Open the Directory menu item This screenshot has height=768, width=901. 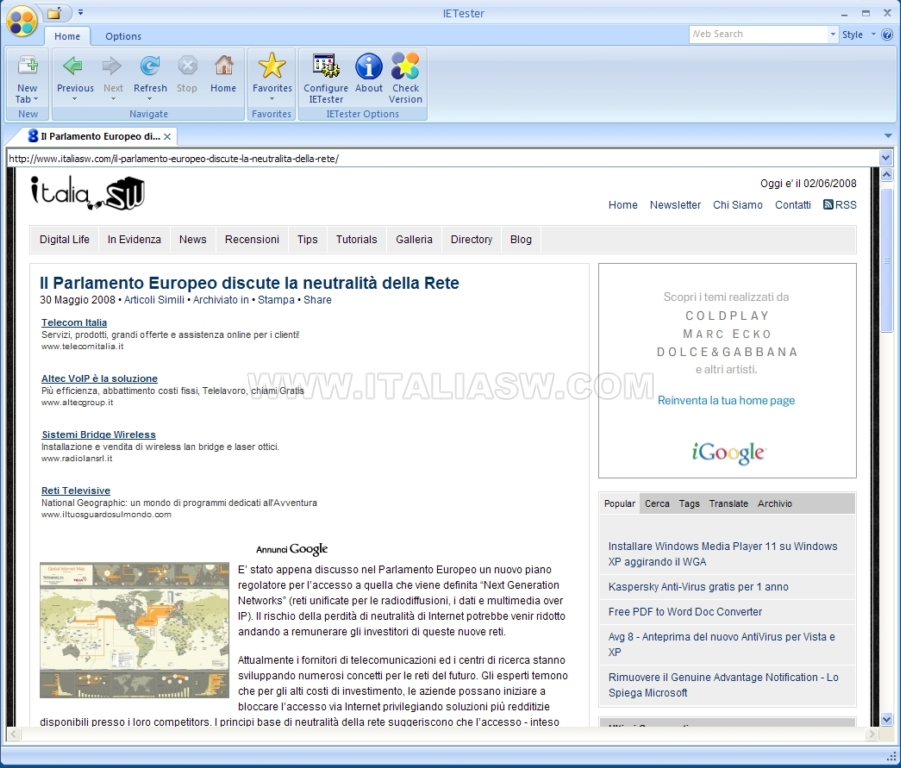click(x=471, y=240)
